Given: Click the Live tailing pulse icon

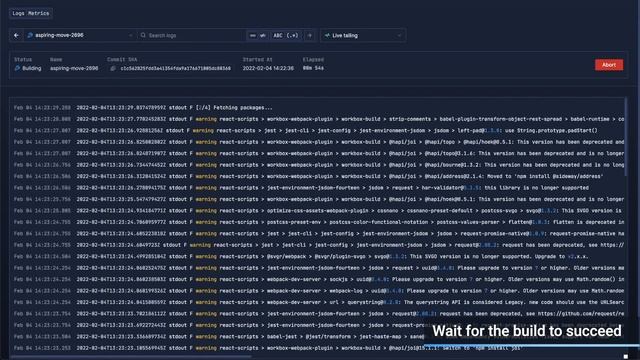Looking at the screenshot, I should [327, 36].
